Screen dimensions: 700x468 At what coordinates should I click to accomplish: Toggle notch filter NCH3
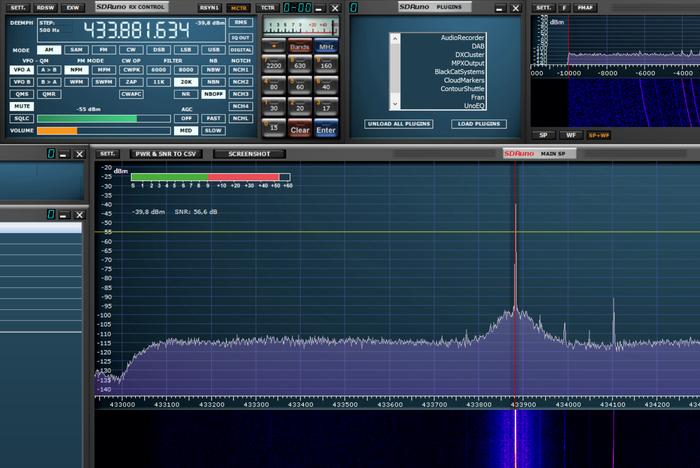tap(241, 94)
